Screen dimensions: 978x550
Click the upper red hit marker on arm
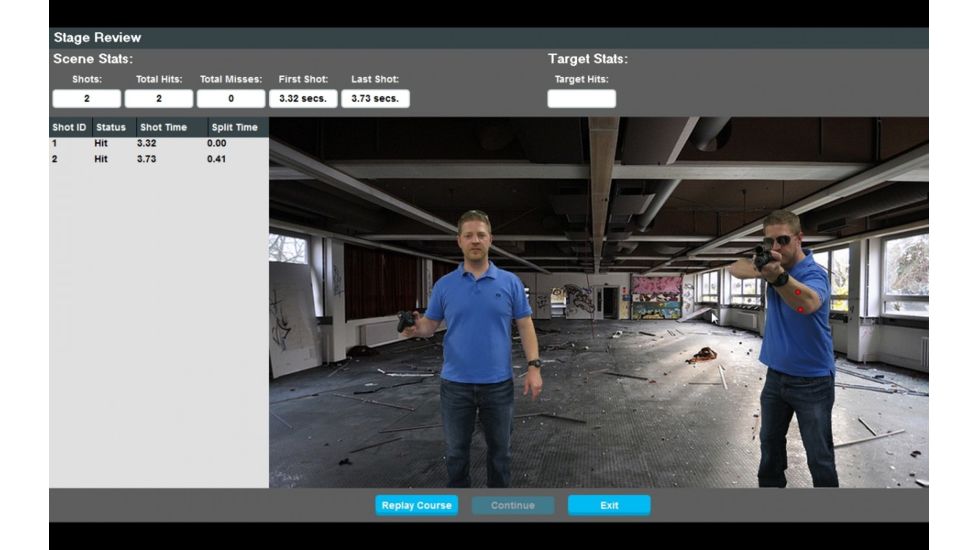tap(798, 292)
